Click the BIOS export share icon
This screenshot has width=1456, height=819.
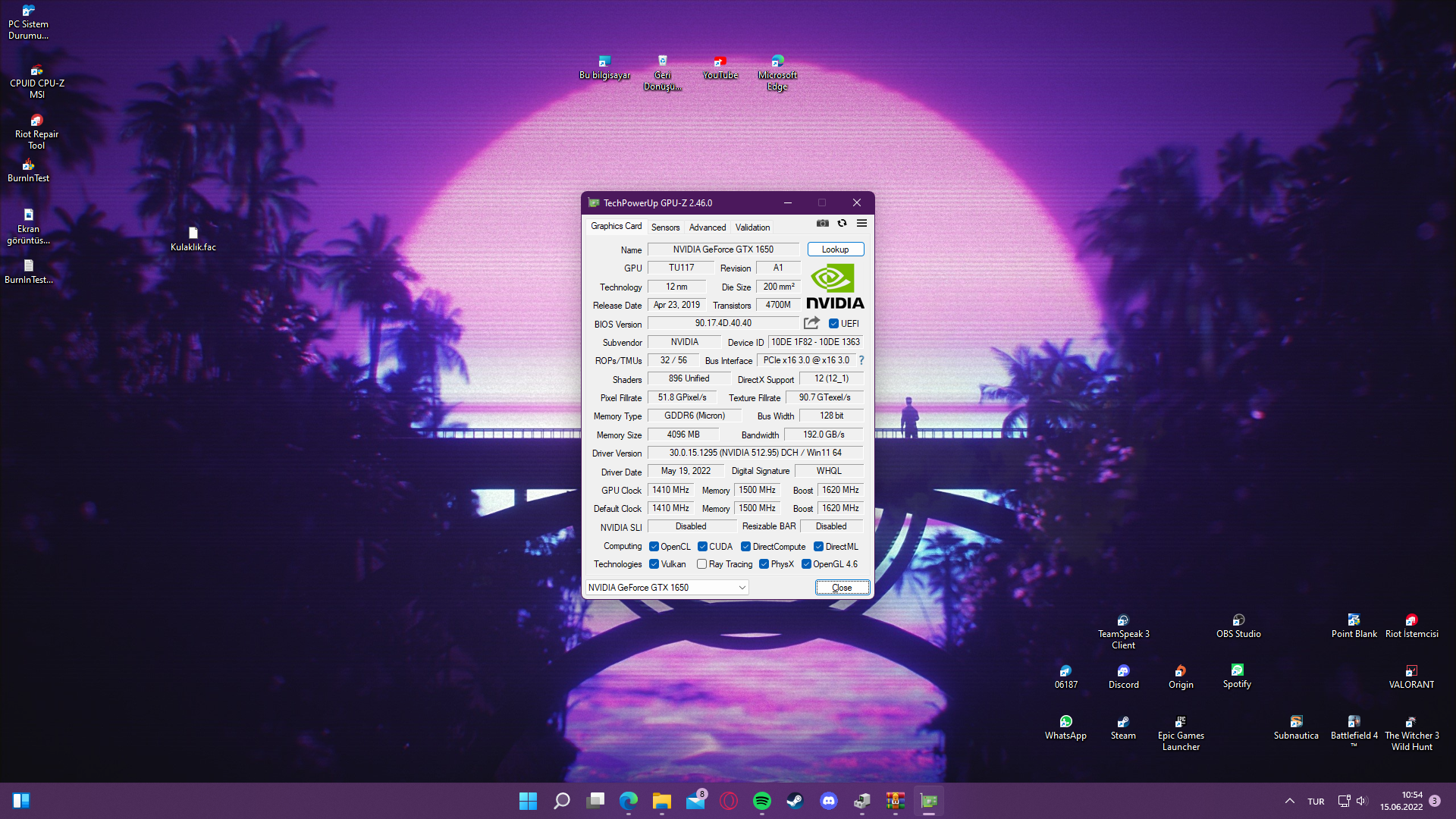(811, 323)
